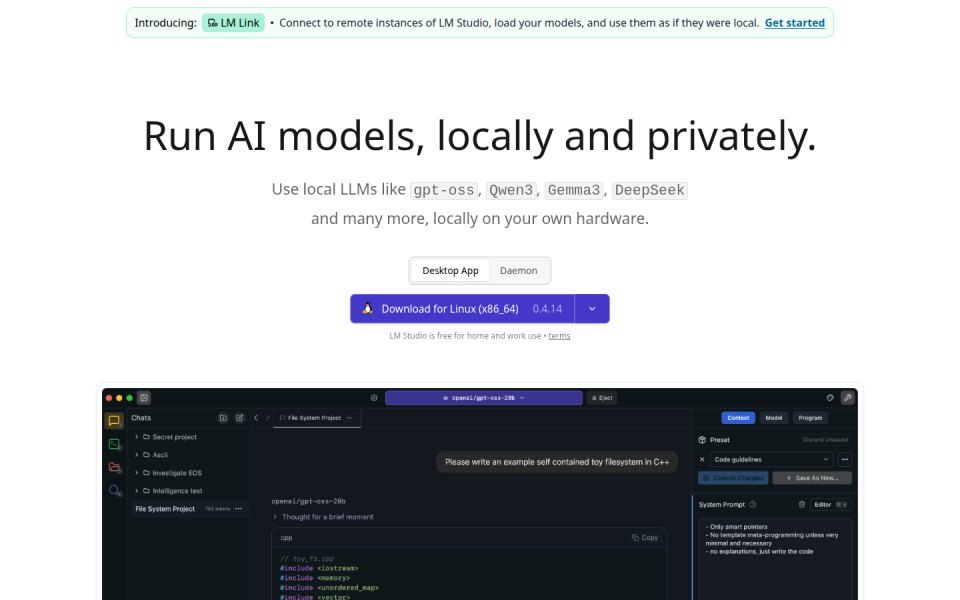This screenshot has height=600, width=960.
Task: Click the trash icon for System Prompt
Action: point(801,505)
